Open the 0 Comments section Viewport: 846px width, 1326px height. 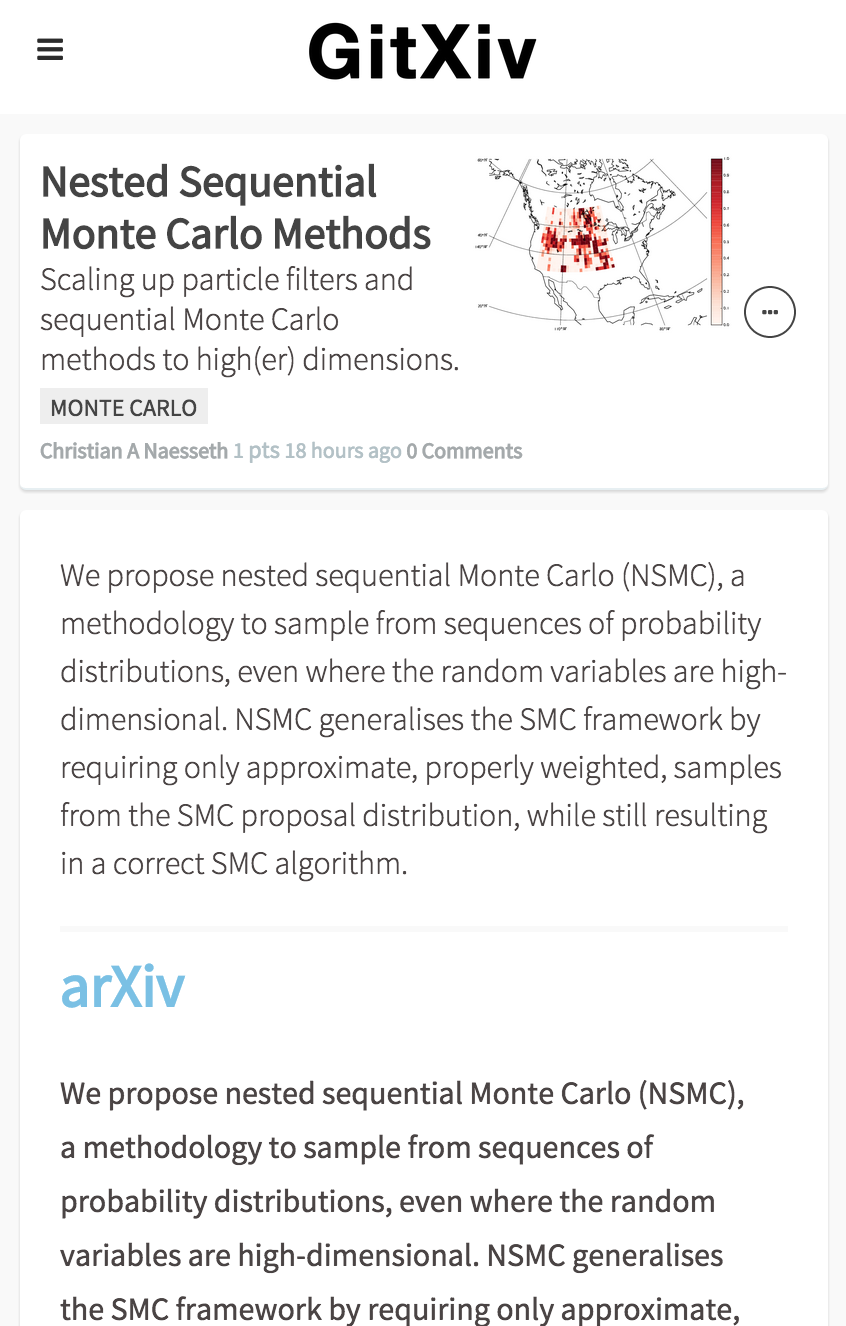point(464,450)
